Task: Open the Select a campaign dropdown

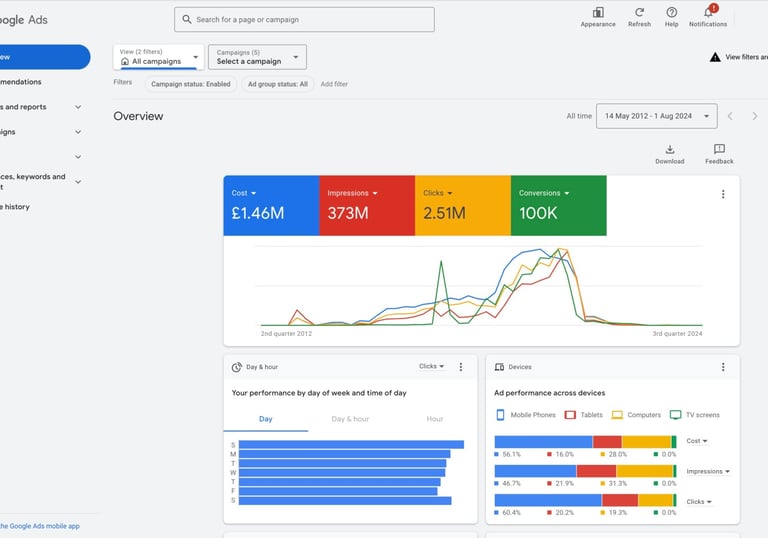Action: [x=257, y=57]
